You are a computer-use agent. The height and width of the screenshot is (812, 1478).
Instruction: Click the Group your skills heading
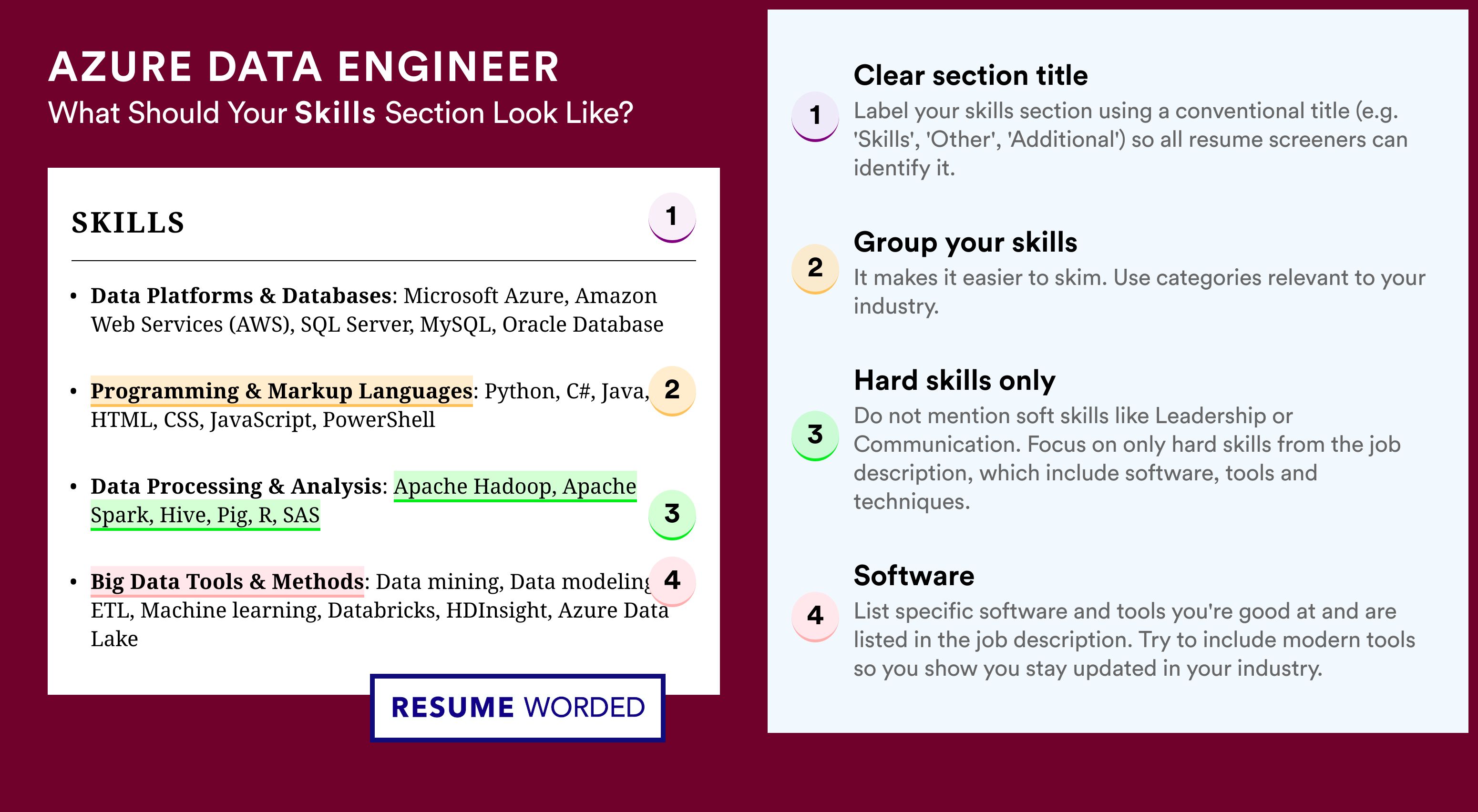965,242
